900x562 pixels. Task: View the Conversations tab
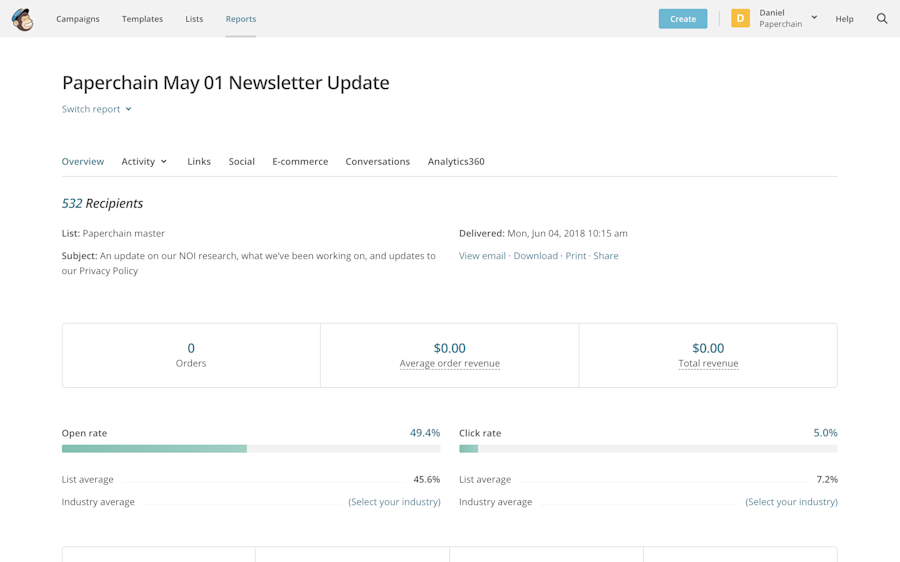[378, 162]
